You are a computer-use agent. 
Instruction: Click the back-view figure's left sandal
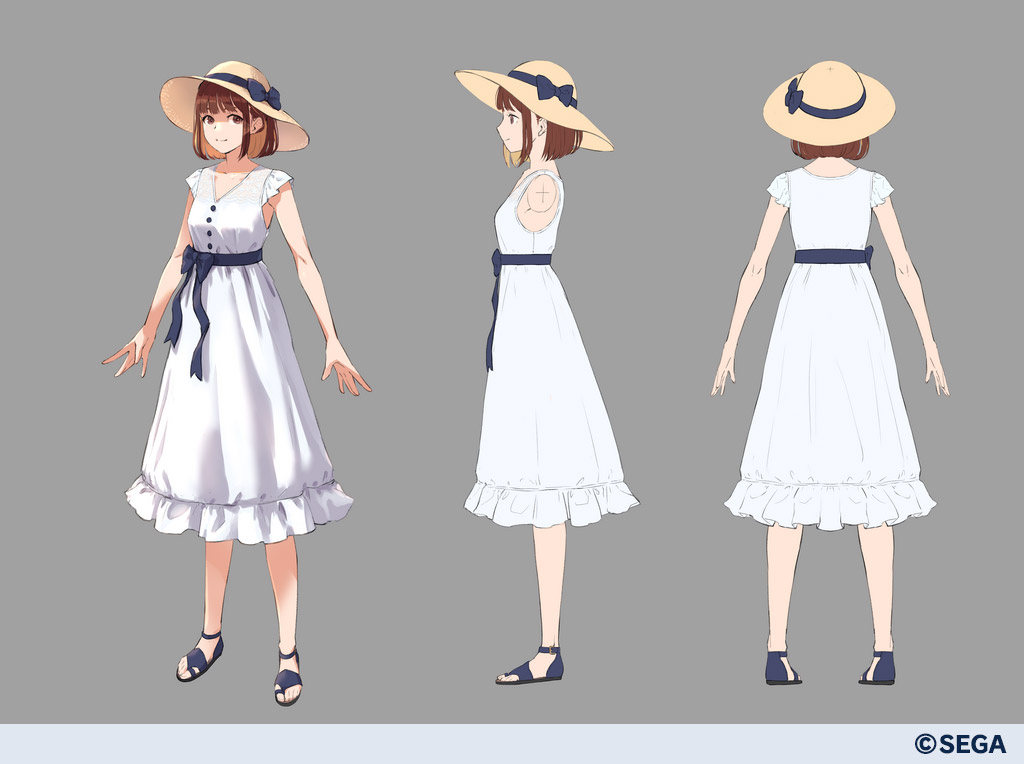tap(782, 667)
